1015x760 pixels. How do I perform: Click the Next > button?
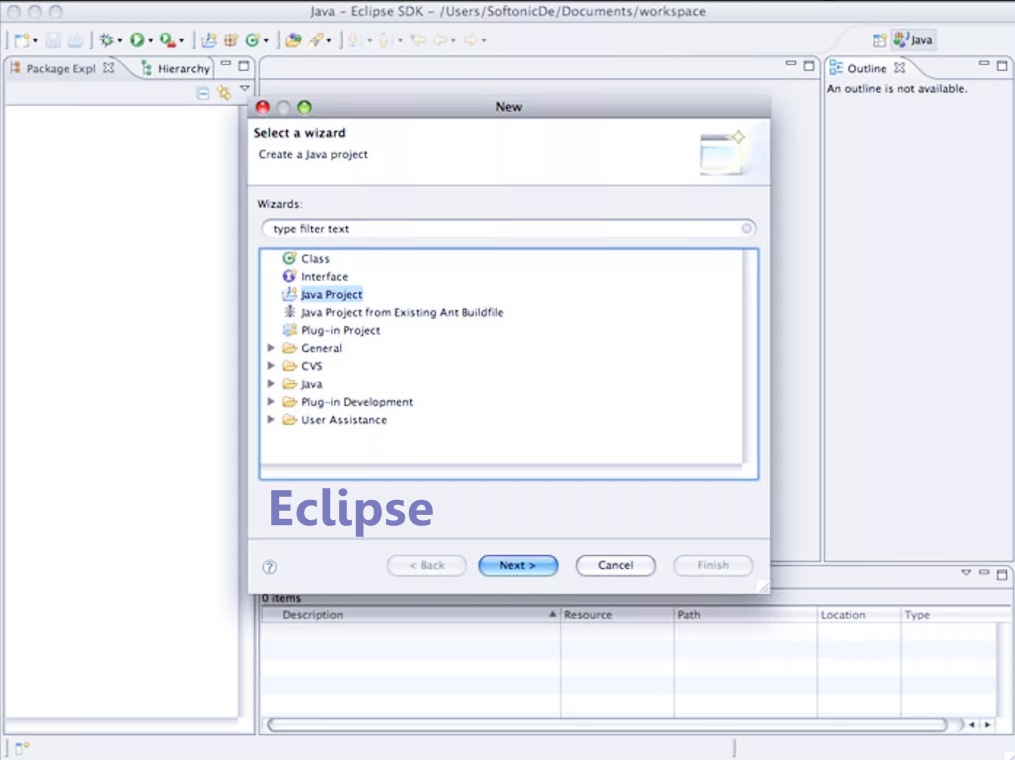tap(518, 565)
